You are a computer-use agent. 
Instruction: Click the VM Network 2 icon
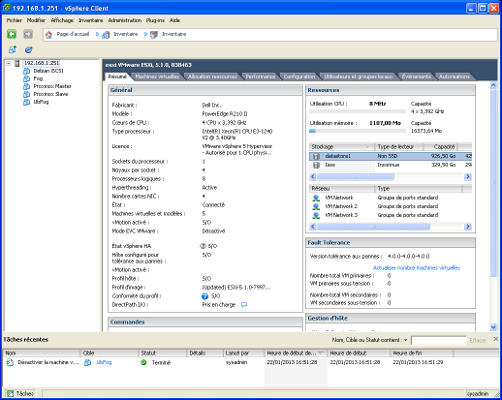coord(316,207)
